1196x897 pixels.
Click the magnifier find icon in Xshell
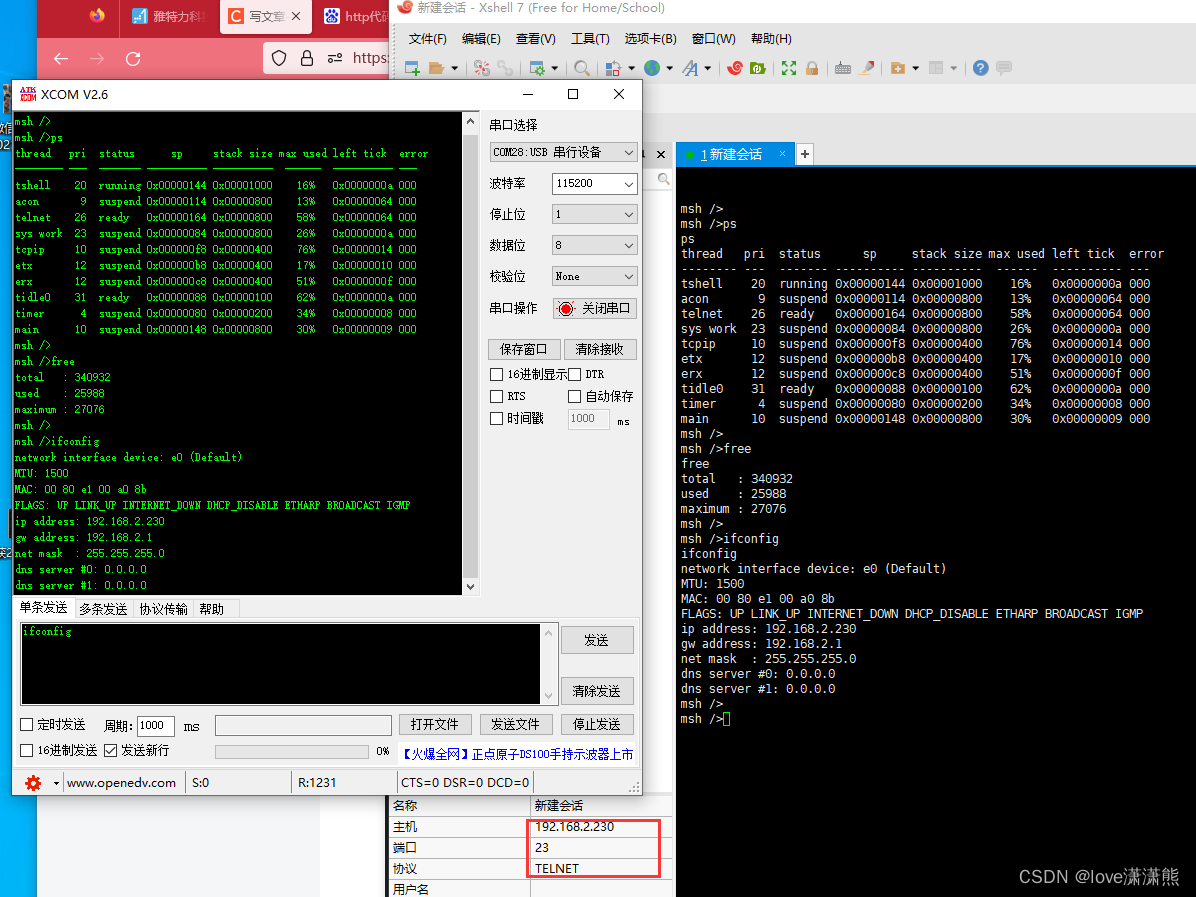coord(581,69)
